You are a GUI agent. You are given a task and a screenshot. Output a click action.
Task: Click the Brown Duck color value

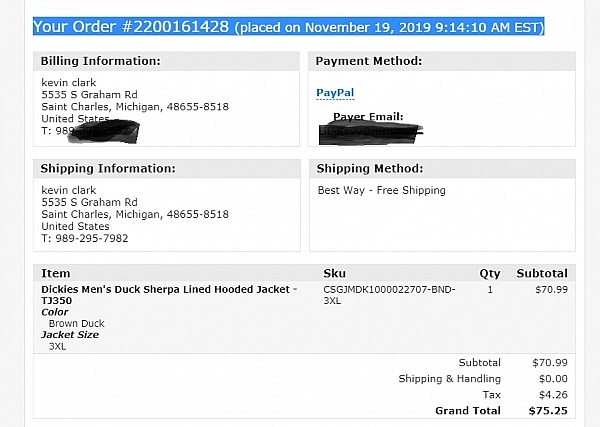[79, 324]
